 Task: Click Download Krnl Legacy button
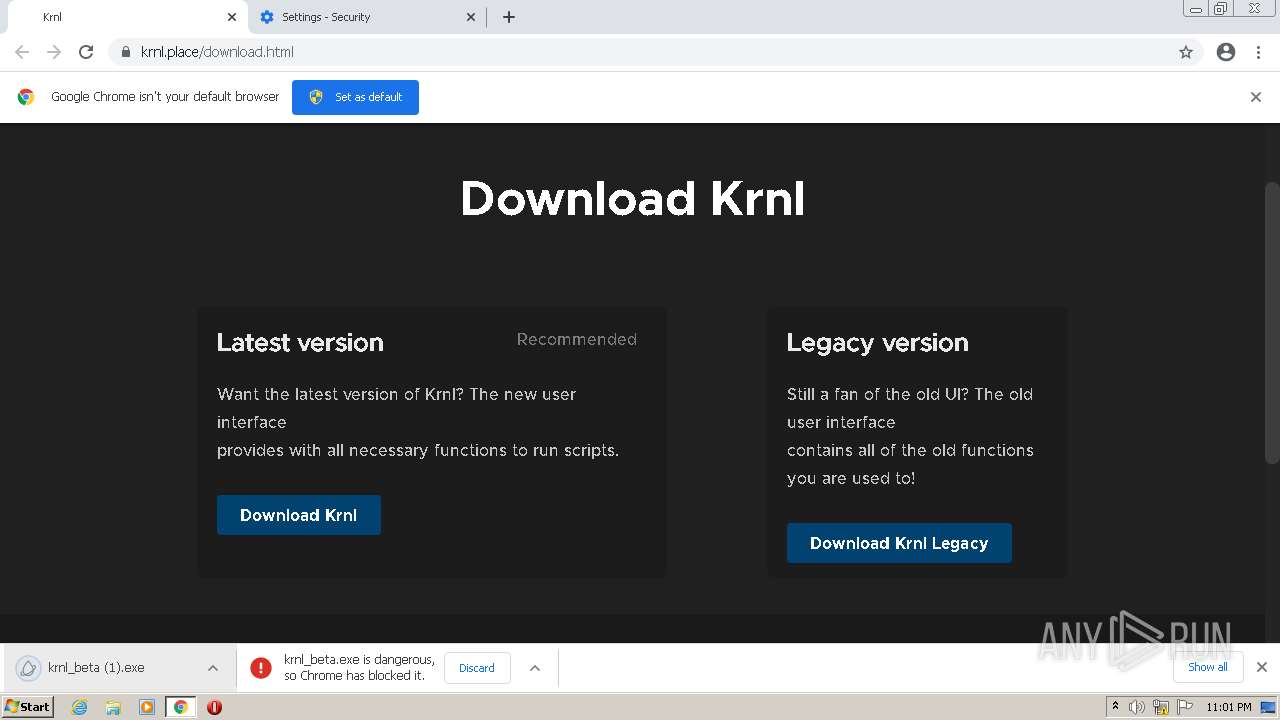[x=899, y=543]
